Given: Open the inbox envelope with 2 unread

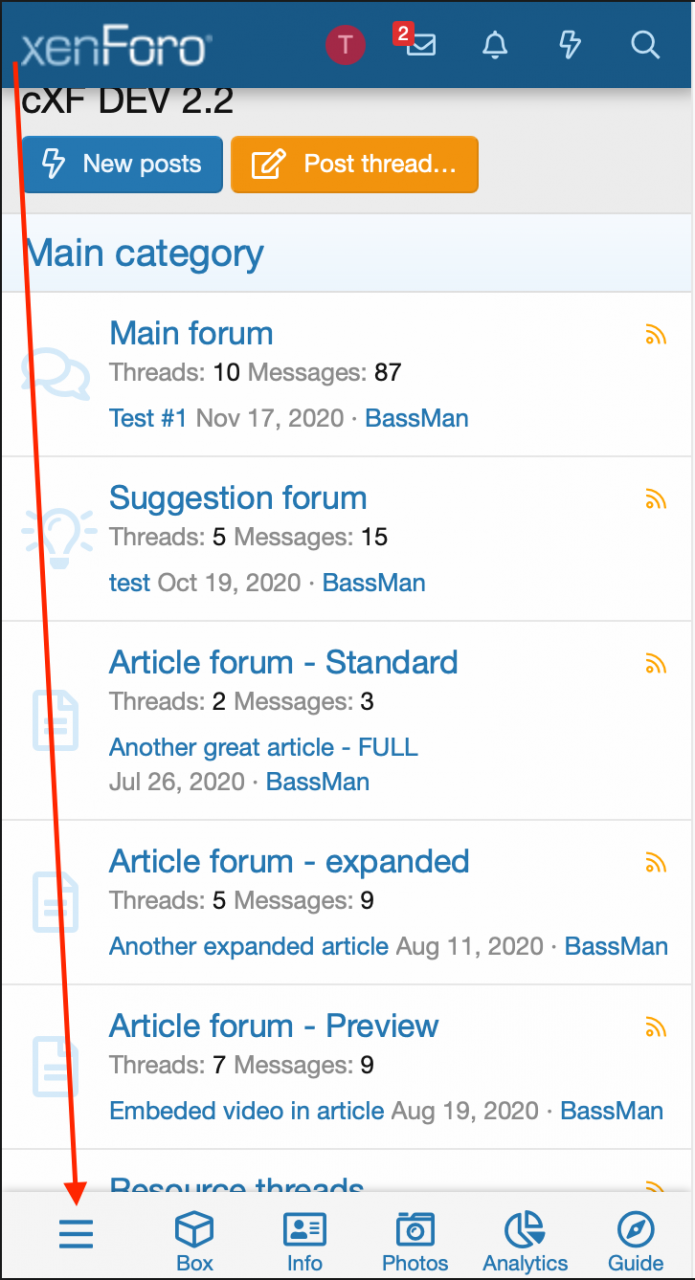Looking at the screenshot, I should 420,45.
